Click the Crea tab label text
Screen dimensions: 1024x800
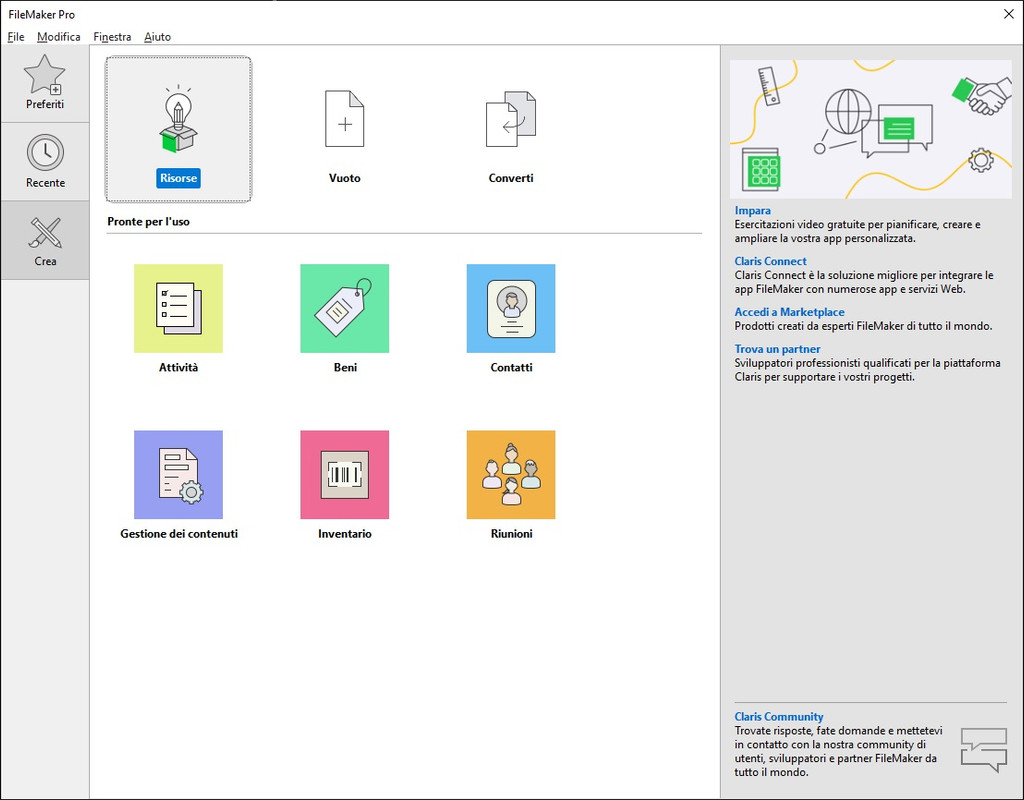coord(45,261)
